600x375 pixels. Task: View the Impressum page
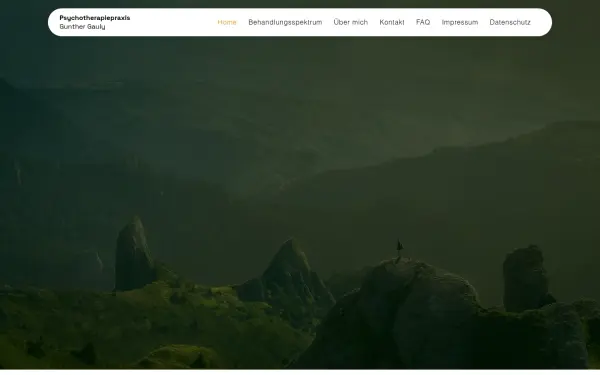click(460, 22)
